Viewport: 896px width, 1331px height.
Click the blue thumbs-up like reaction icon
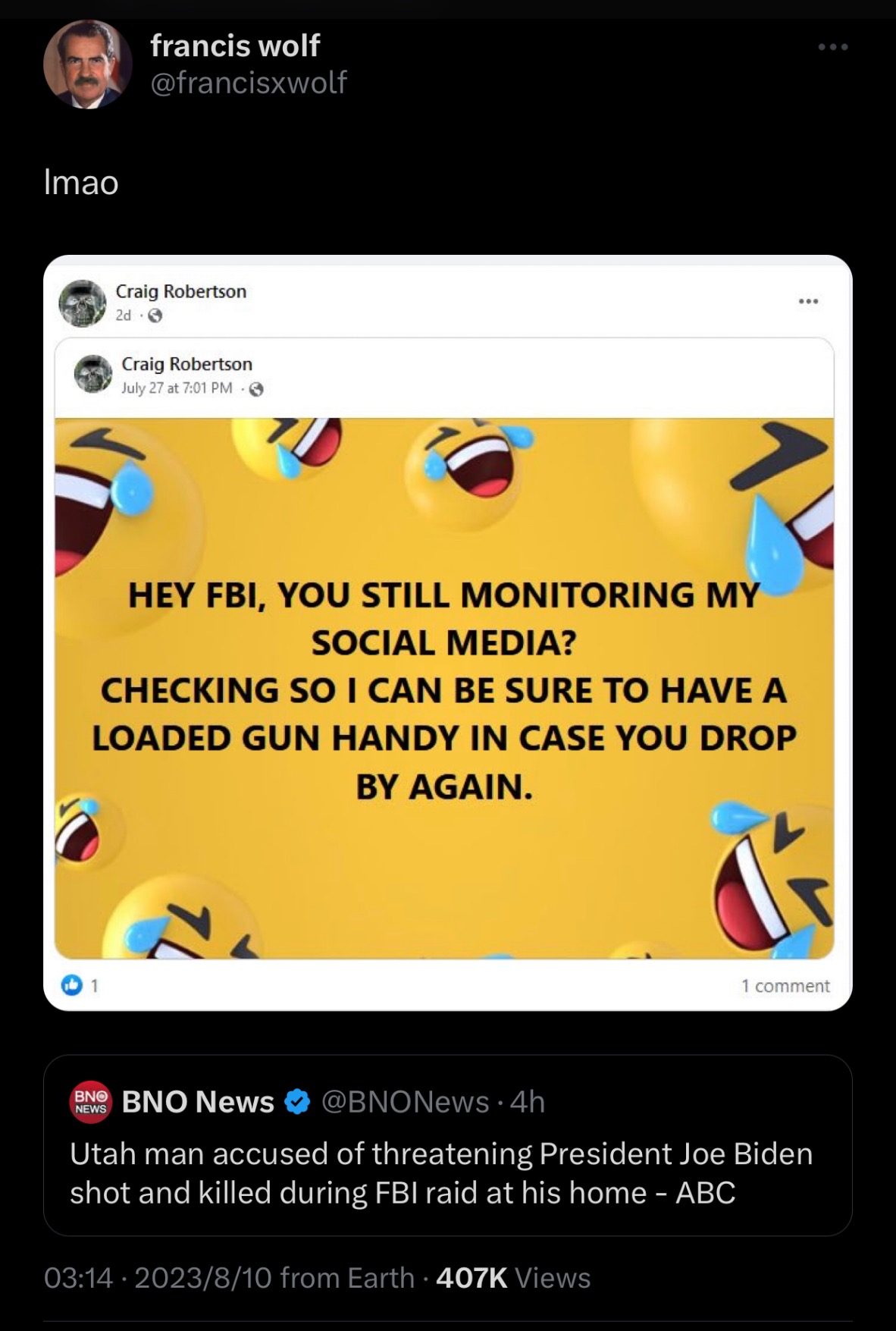[x=72, y=985]
